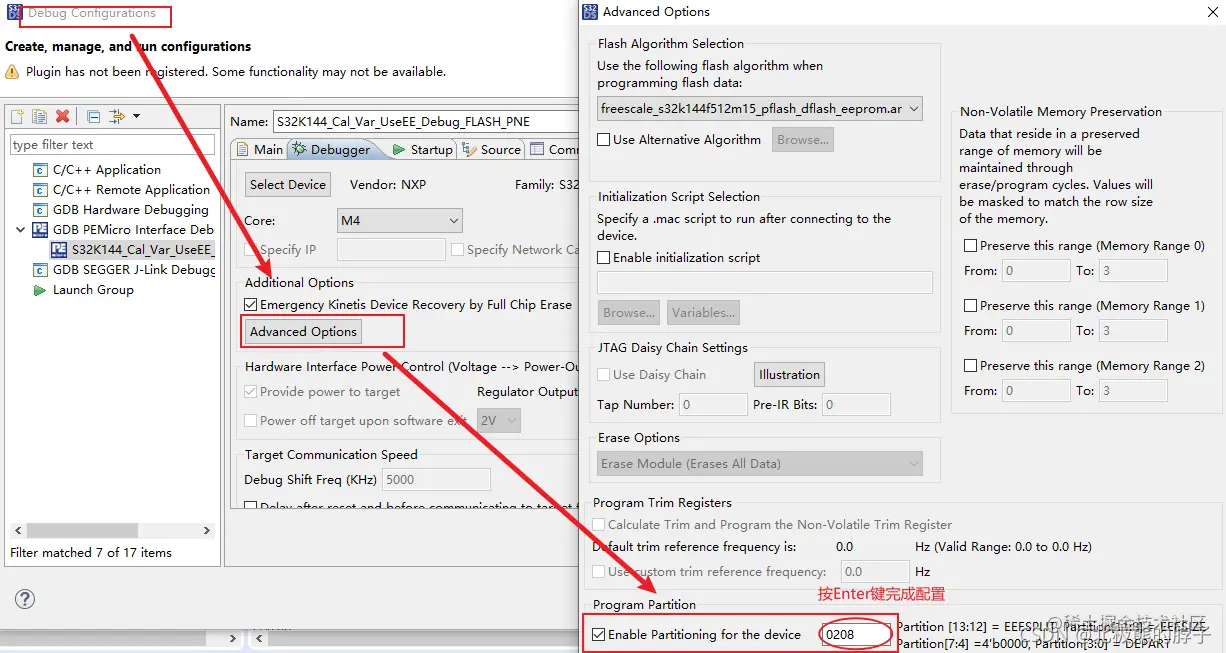Click the Debug Shift Freq input field

436,480
